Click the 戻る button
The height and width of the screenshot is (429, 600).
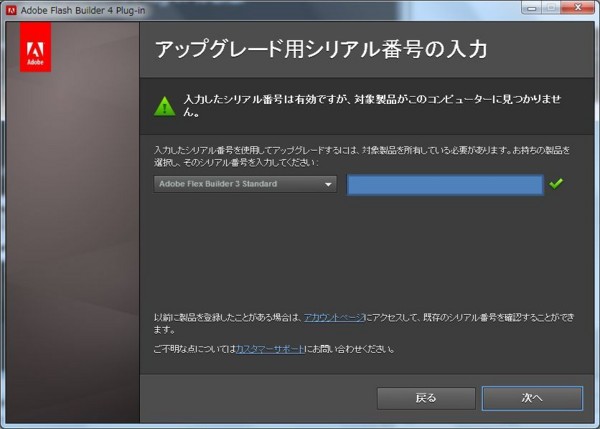pos(426,398)
